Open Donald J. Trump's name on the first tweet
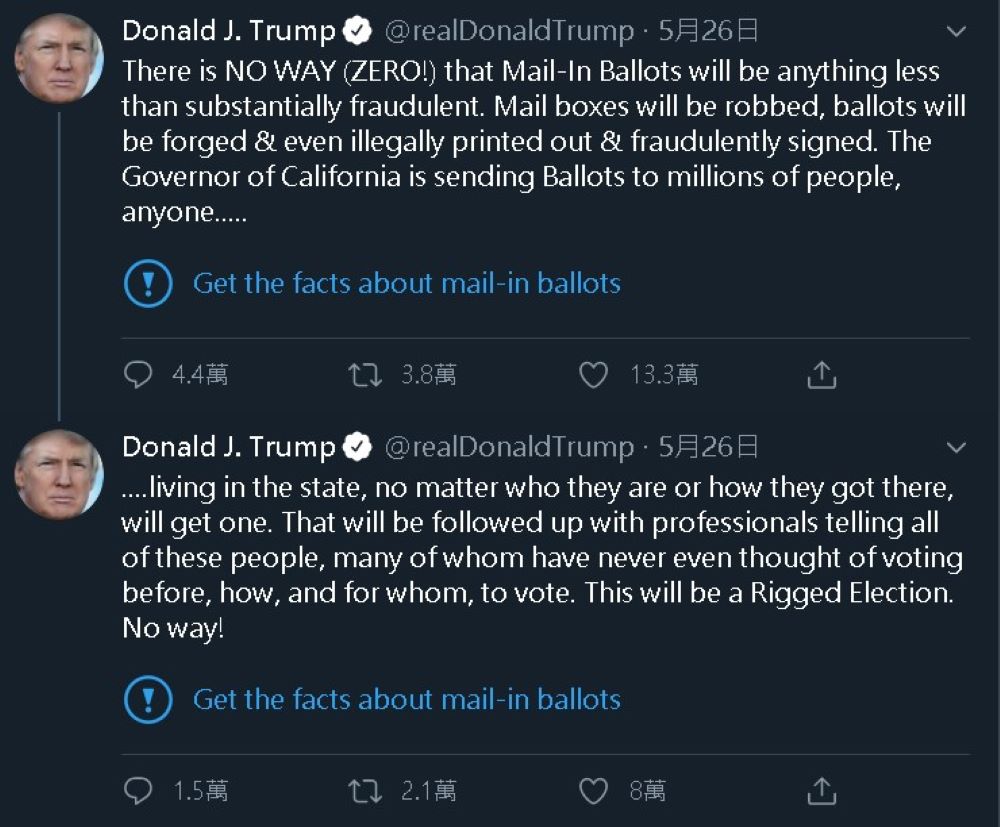Image resolution: width=1000 pixels, height=827 pixels. (228, 31)
